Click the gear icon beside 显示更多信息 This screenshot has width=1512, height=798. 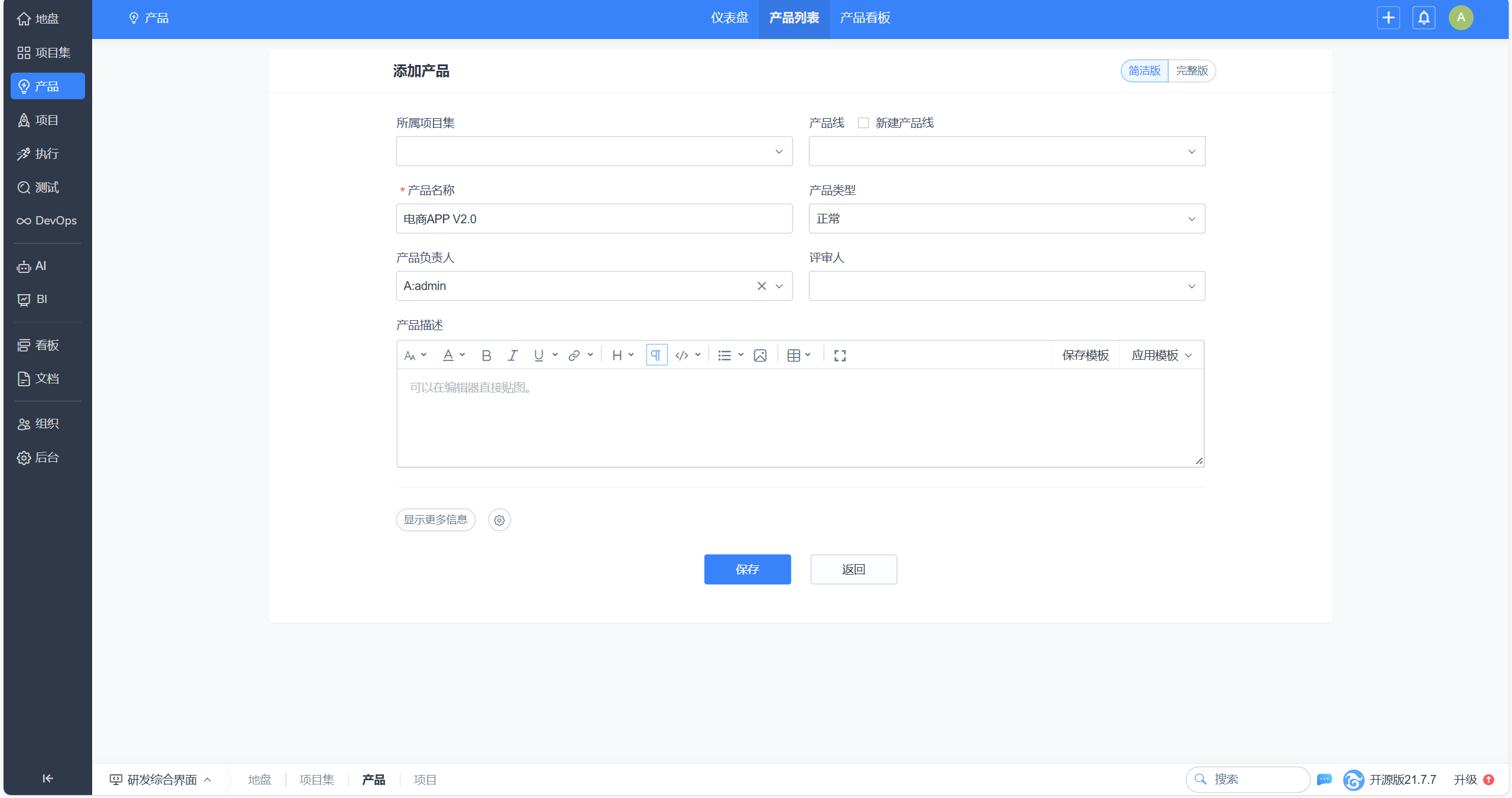500,520
